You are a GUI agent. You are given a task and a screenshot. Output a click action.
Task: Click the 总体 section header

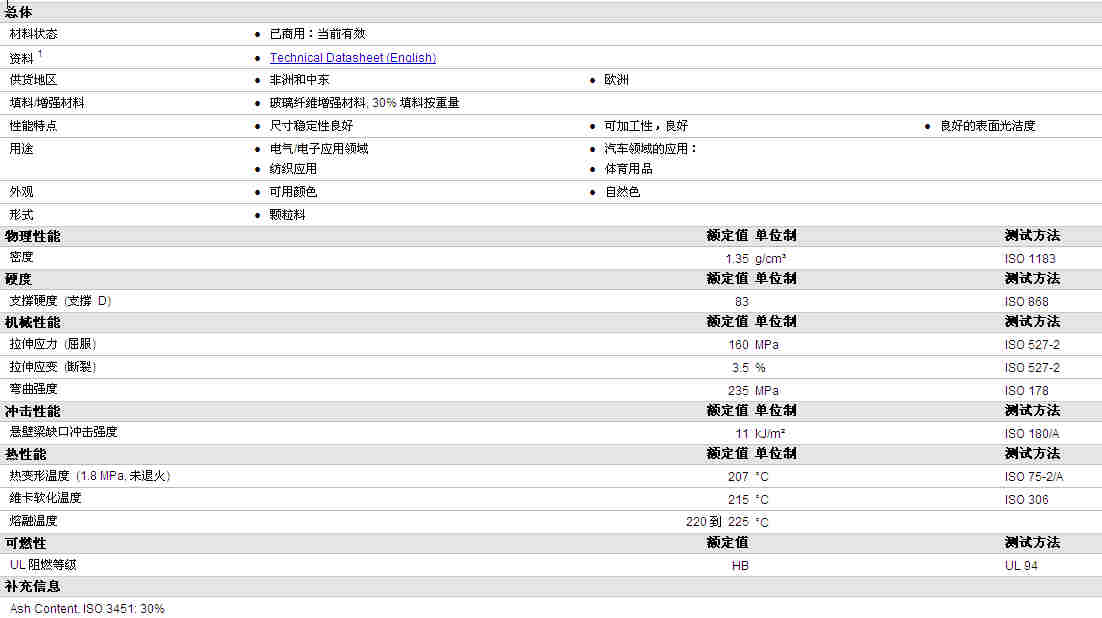[18, 12]
